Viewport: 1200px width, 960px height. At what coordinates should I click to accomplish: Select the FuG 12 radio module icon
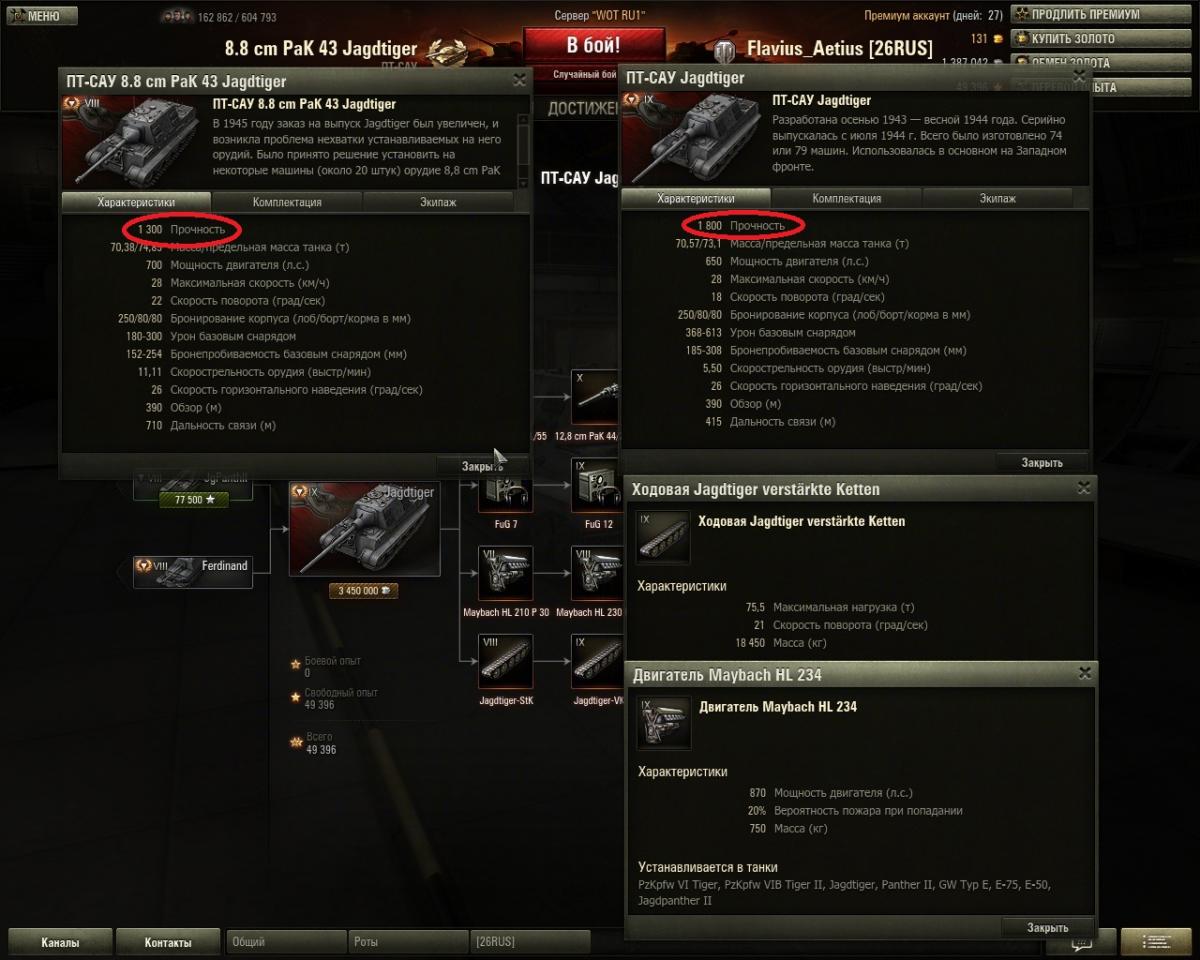tap(598, 486)
